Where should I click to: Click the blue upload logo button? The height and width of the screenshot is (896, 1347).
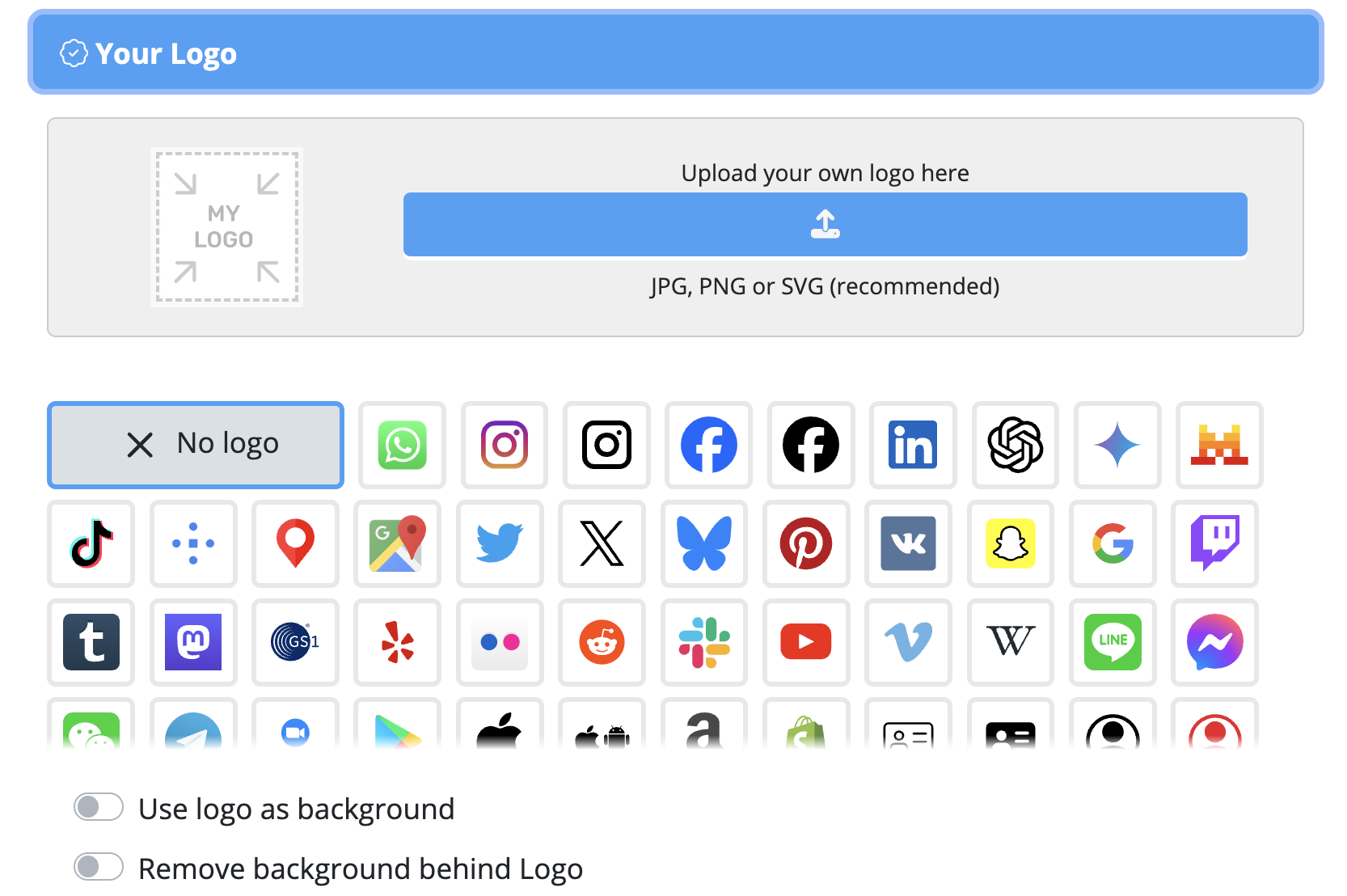pyautogui.click(x=825, y=225)
